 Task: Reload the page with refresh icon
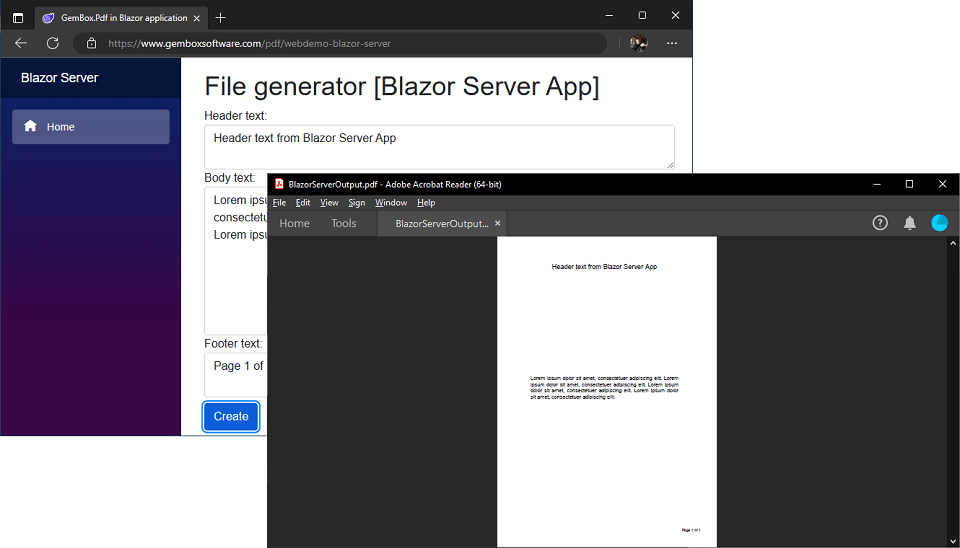pos(53,43)
